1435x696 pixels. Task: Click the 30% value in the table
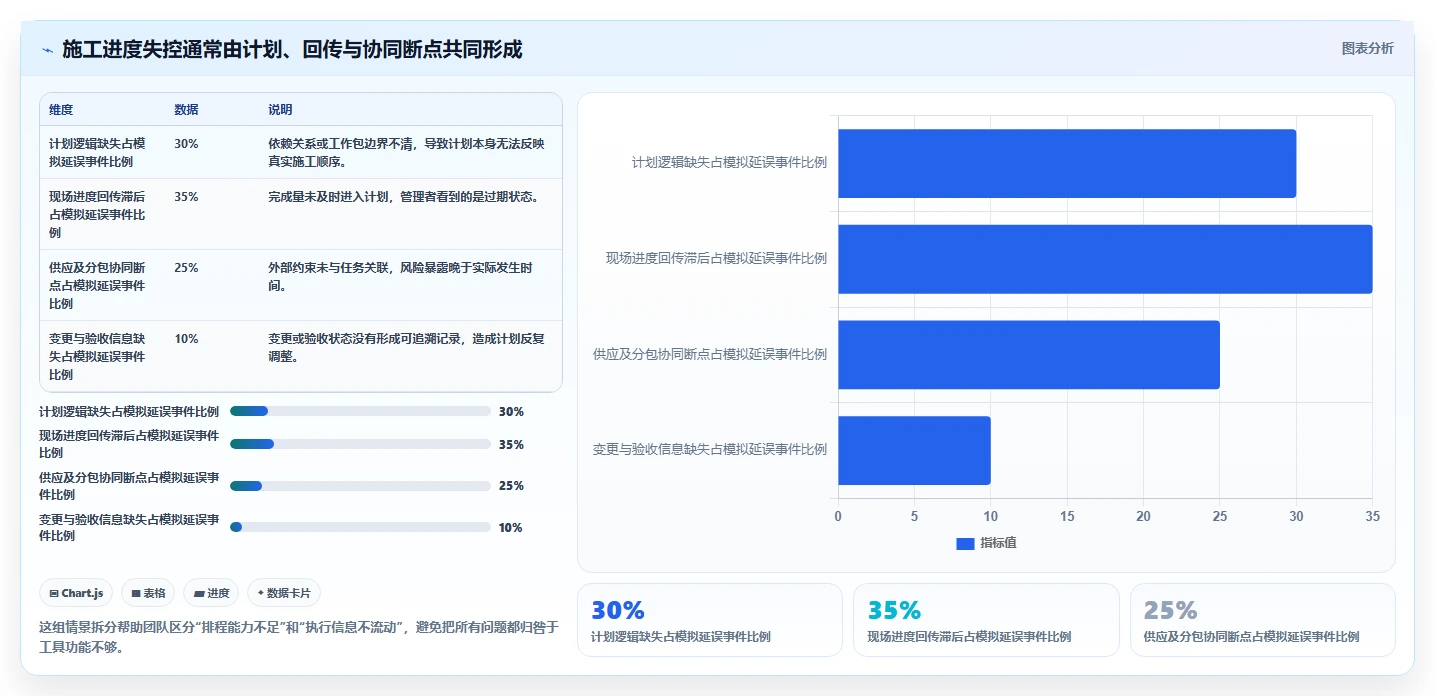tap(186, 144)
